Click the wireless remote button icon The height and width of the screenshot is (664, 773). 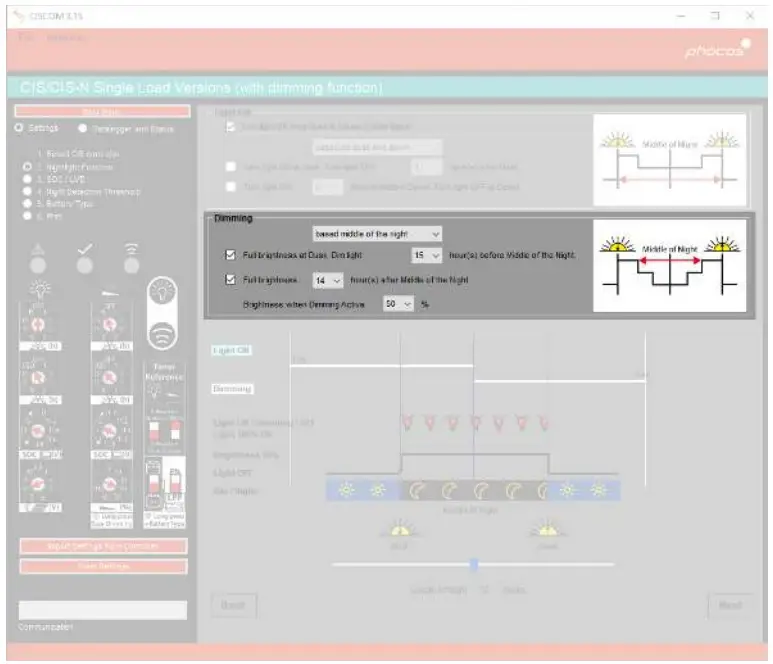click(x=162, y=334)
